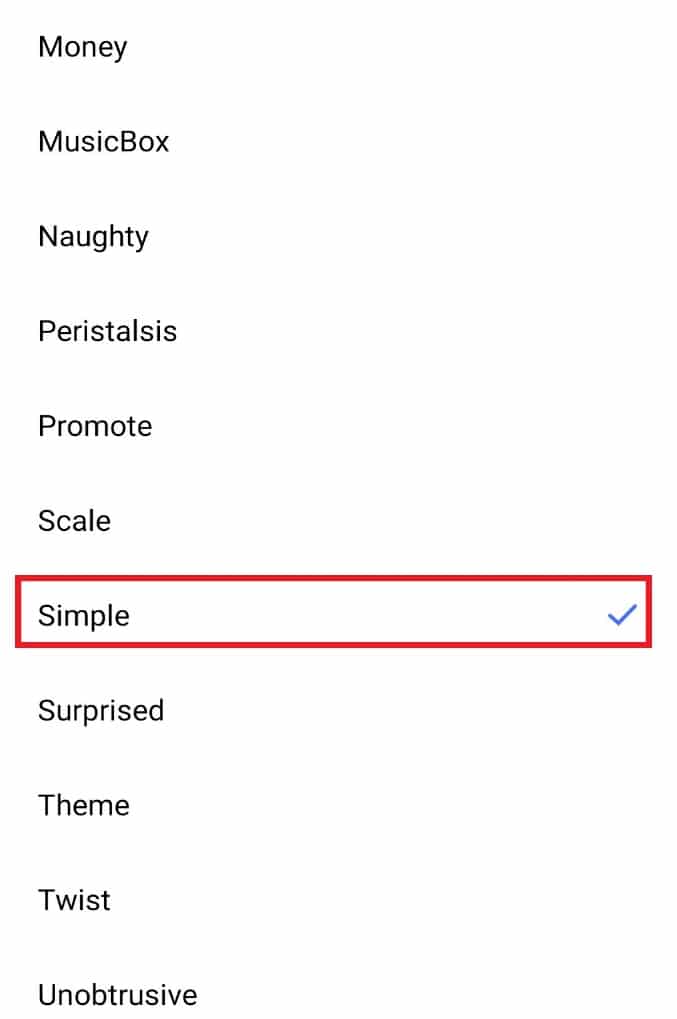
Task: Select the row directly above Simple
Action: tap(73, 521)
